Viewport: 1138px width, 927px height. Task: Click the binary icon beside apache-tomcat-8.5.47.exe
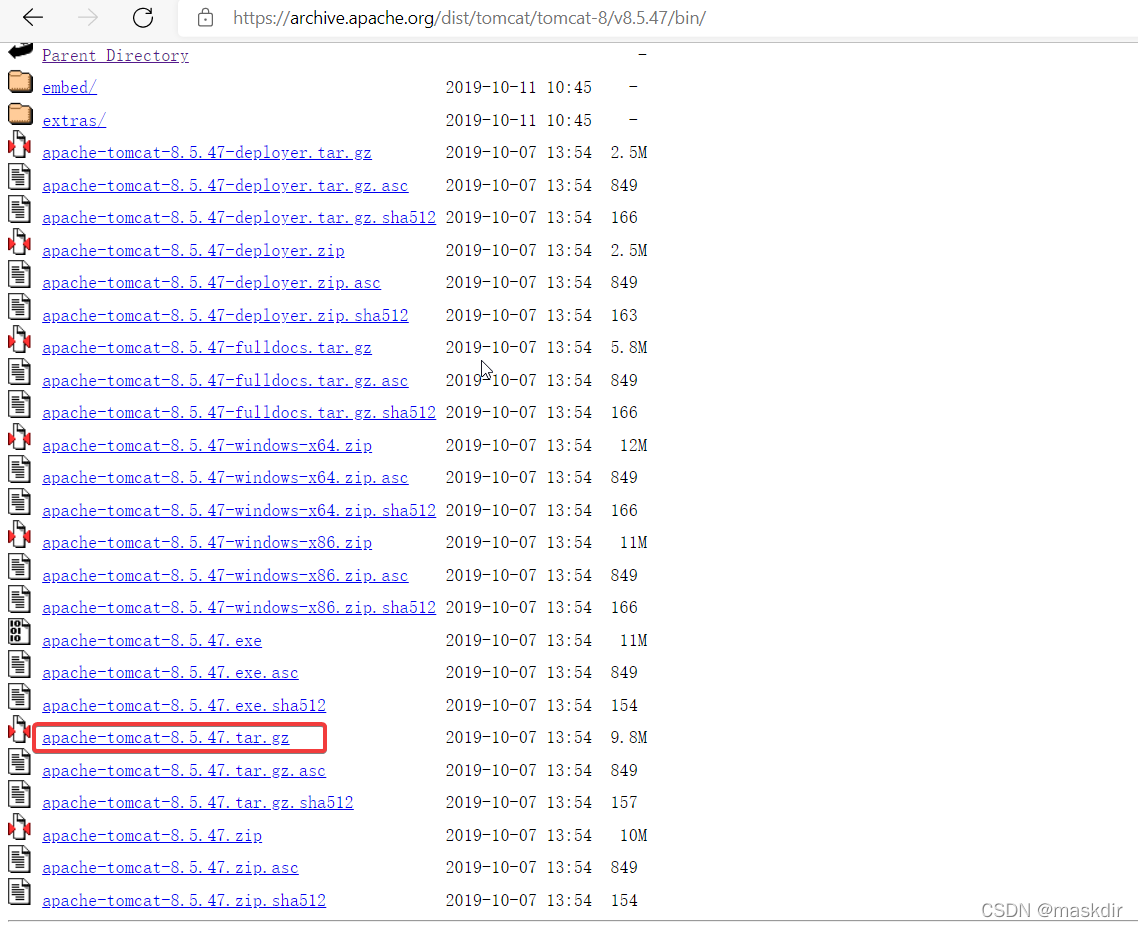(20, 632)
